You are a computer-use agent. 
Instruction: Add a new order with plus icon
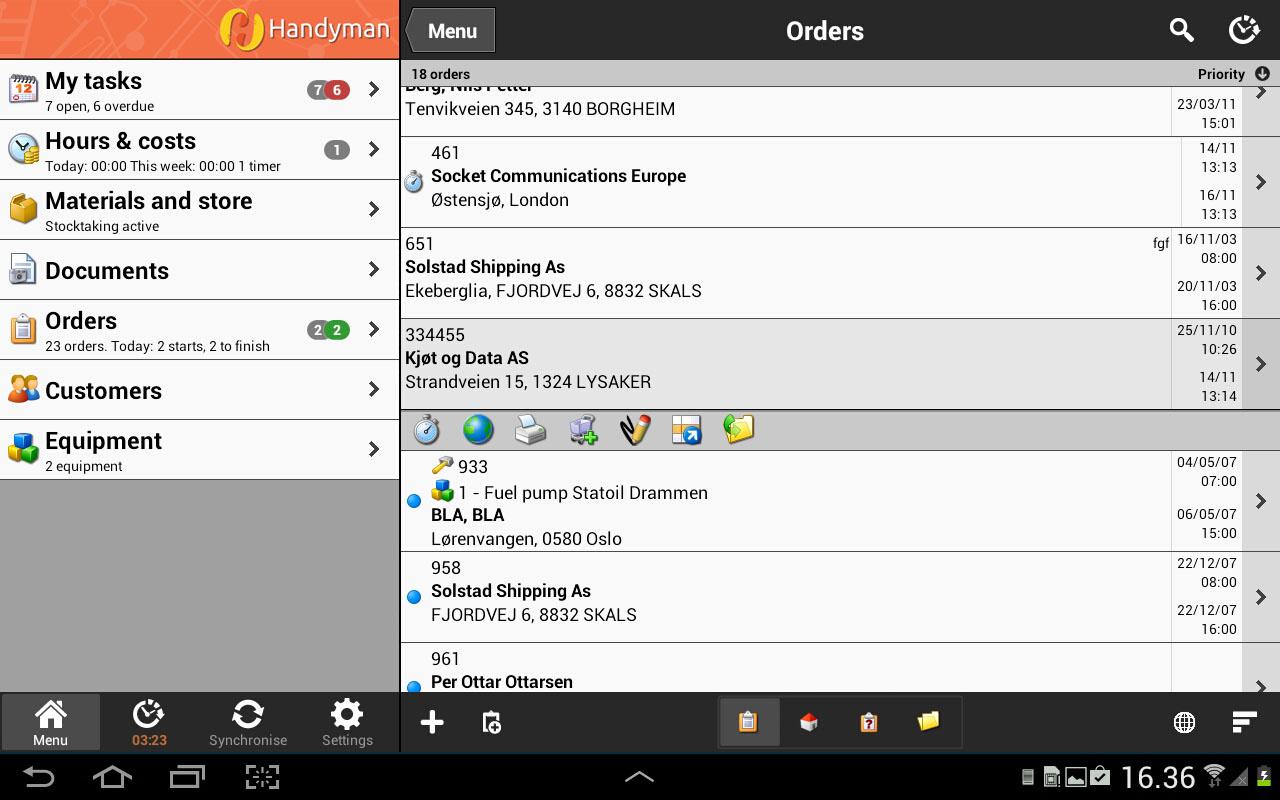432,722
